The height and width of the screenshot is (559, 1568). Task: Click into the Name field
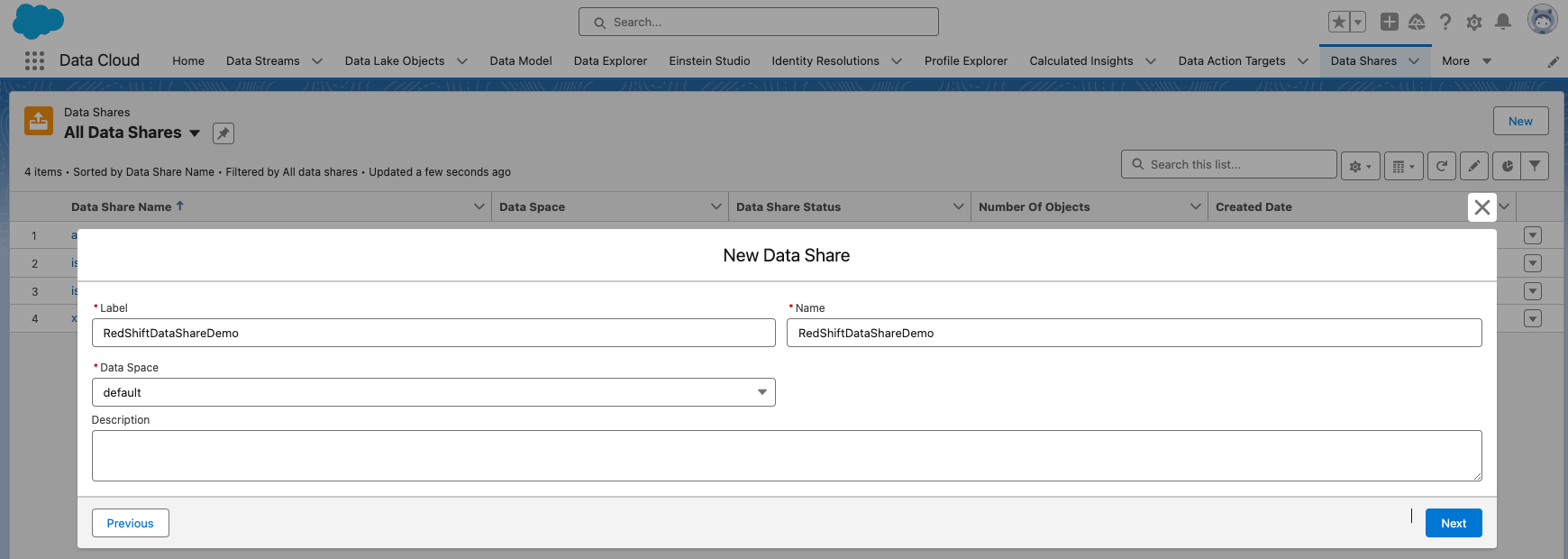[x=1135, y=333]
